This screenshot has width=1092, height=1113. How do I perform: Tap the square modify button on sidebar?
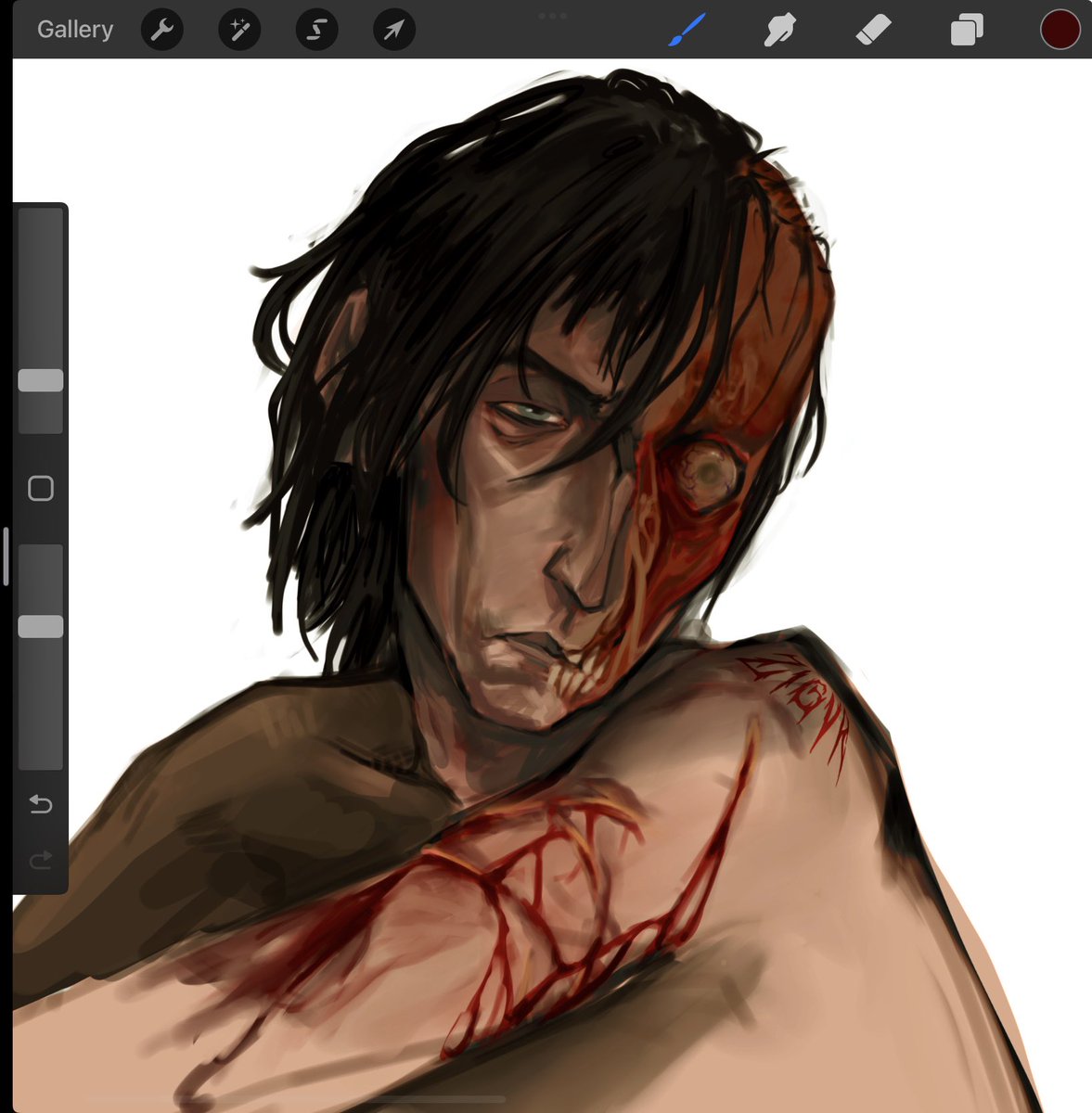coord(41,489)
